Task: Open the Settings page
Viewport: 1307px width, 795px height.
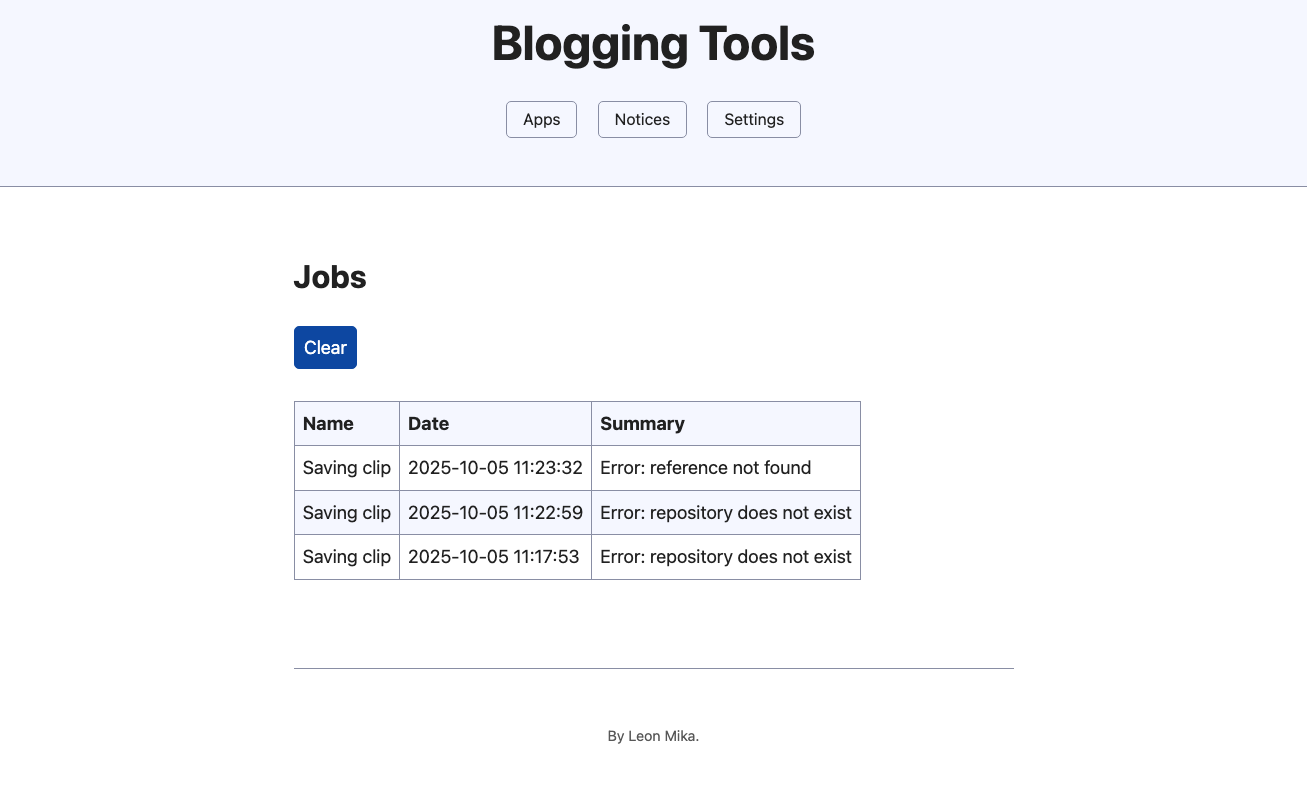Action: (753, 120)
